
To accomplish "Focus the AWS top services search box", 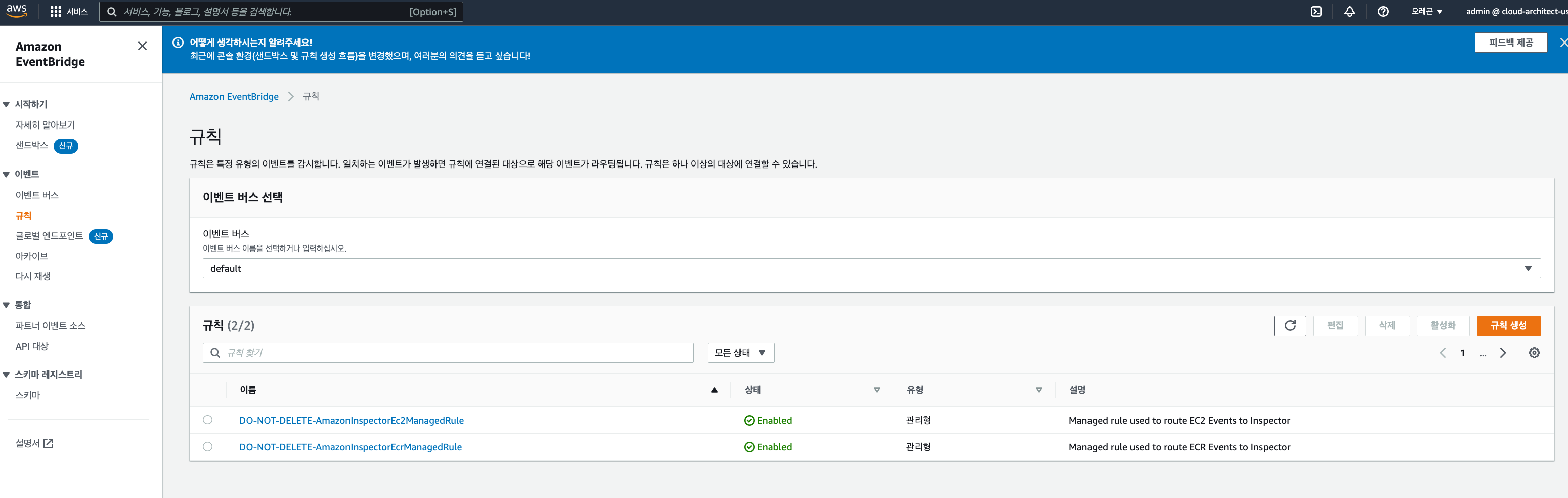I will [x=281, y=12].
